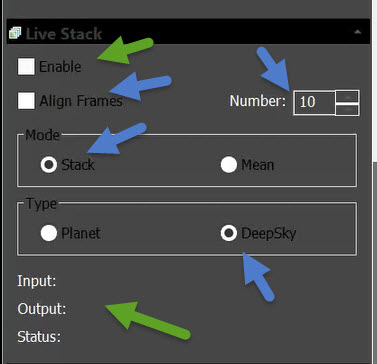Tick the Align Frames checkbox
This screenshot has height=364, width=377.
26,101
